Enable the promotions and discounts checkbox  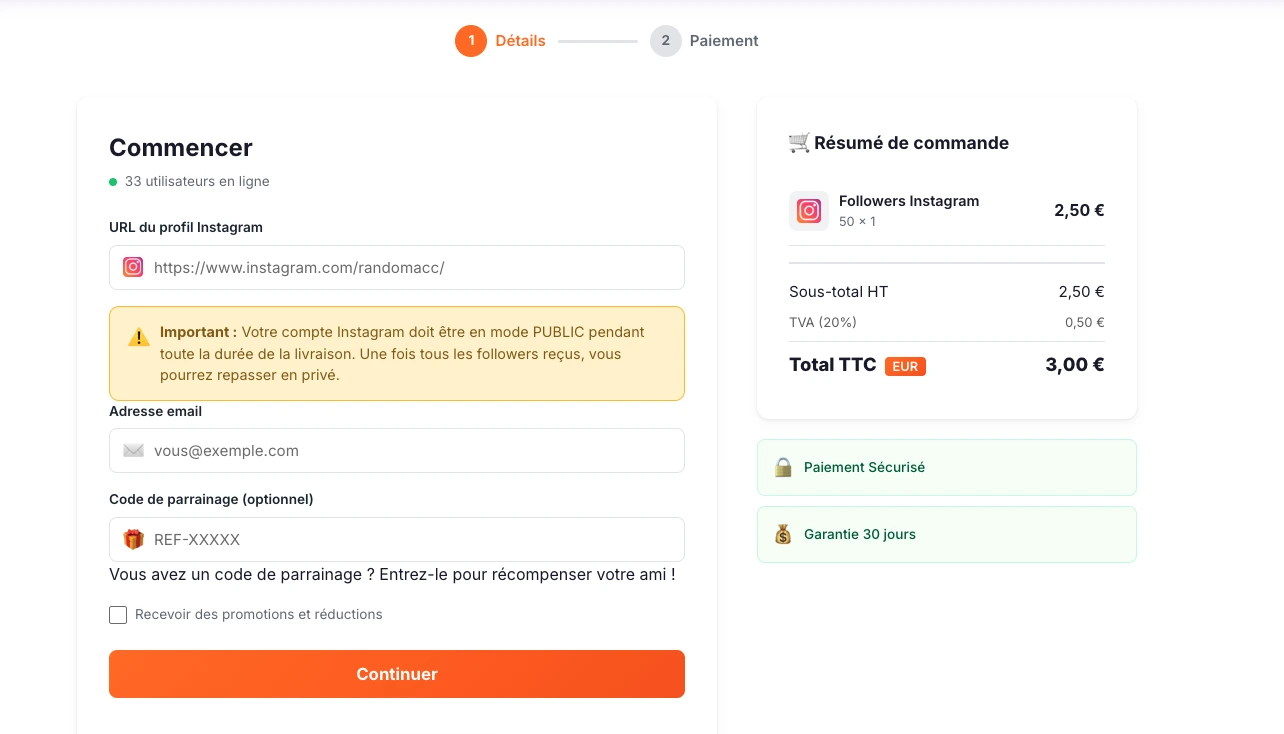[118, 614]
